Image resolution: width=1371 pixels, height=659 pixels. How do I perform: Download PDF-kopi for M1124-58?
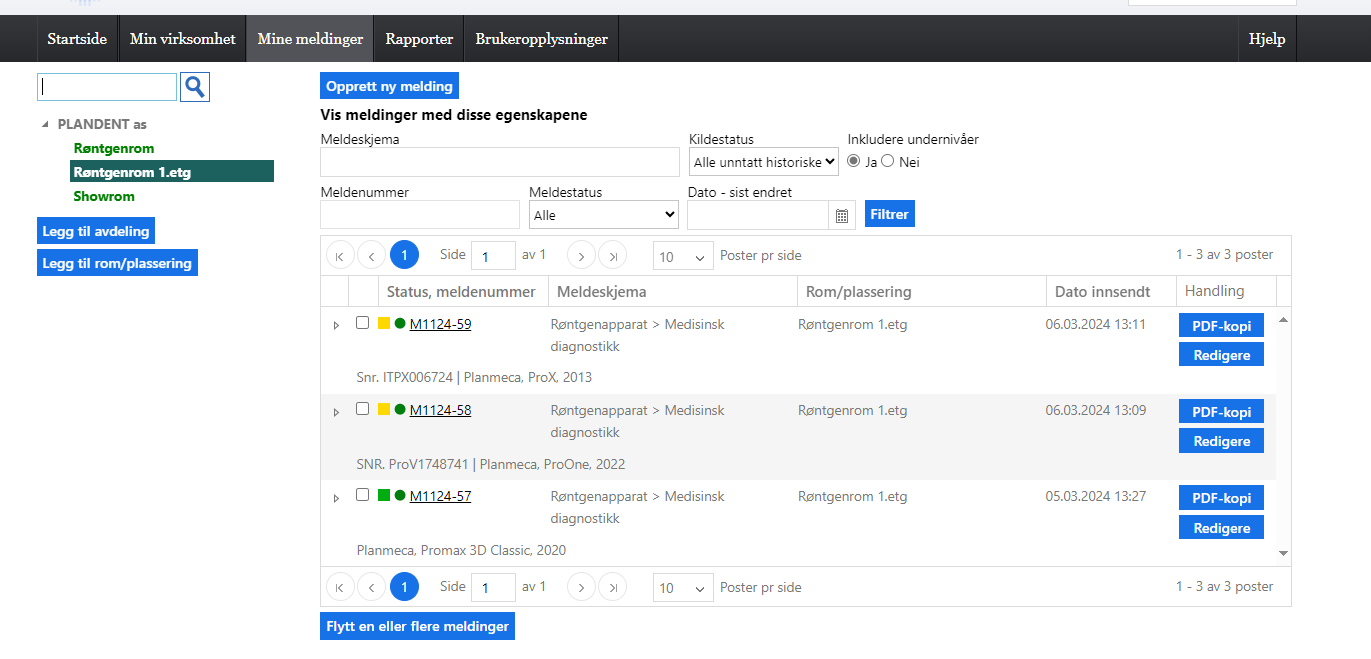coord(1221,412)
